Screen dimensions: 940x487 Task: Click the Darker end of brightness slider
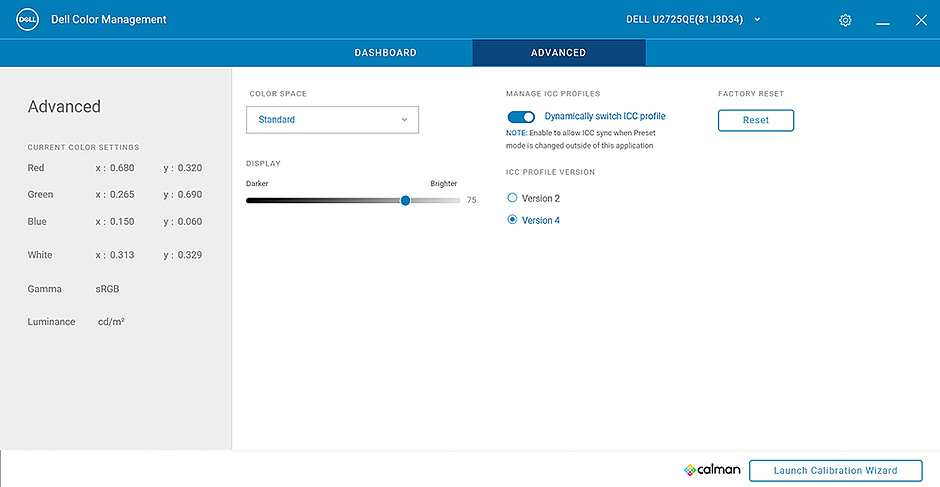pyautogui.click(x=257, y=184)
